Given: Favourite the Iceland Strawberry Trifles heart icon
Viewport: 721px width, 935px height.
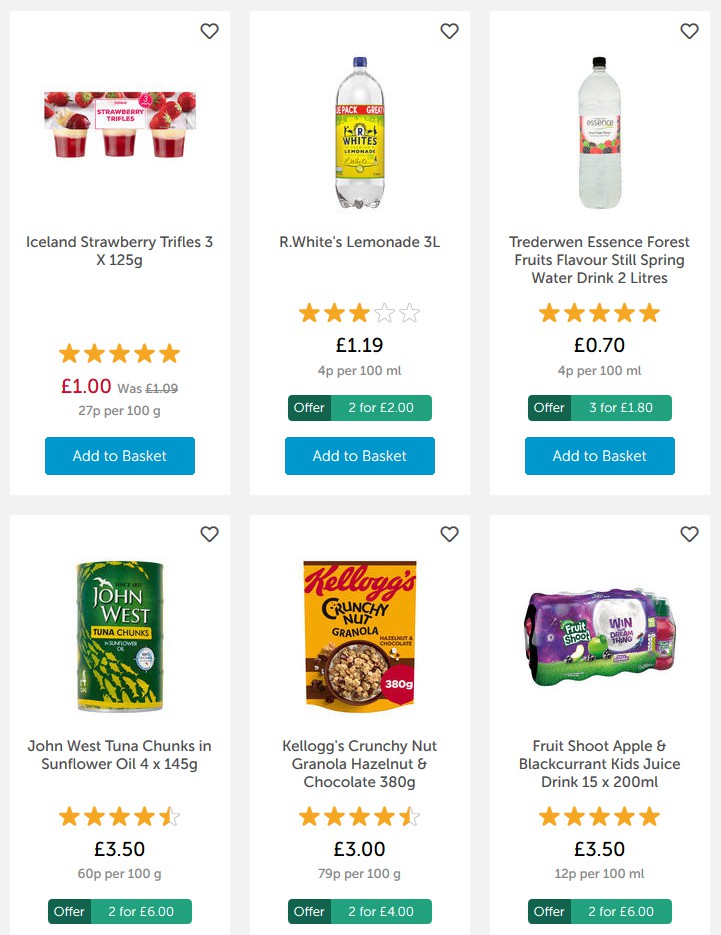Looking at the screenshot, I should pyautogui.click(x=209, y=31).
